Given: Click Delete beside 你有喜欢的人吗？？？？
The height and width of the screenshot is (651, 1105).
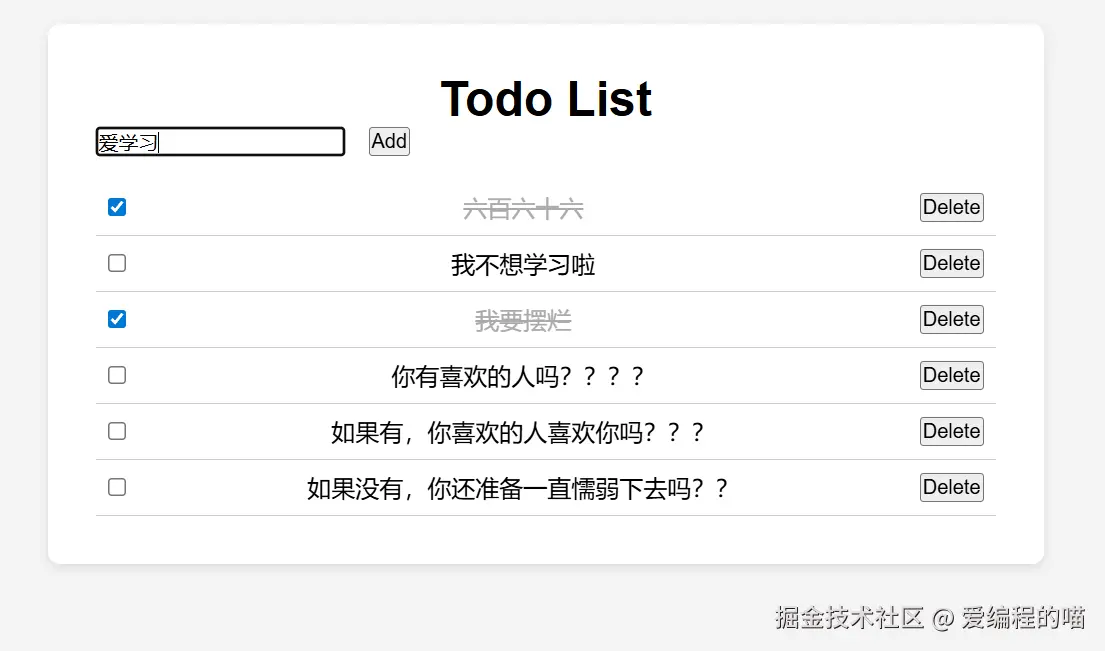Looking at the screenshot, I should click(951, 375).
